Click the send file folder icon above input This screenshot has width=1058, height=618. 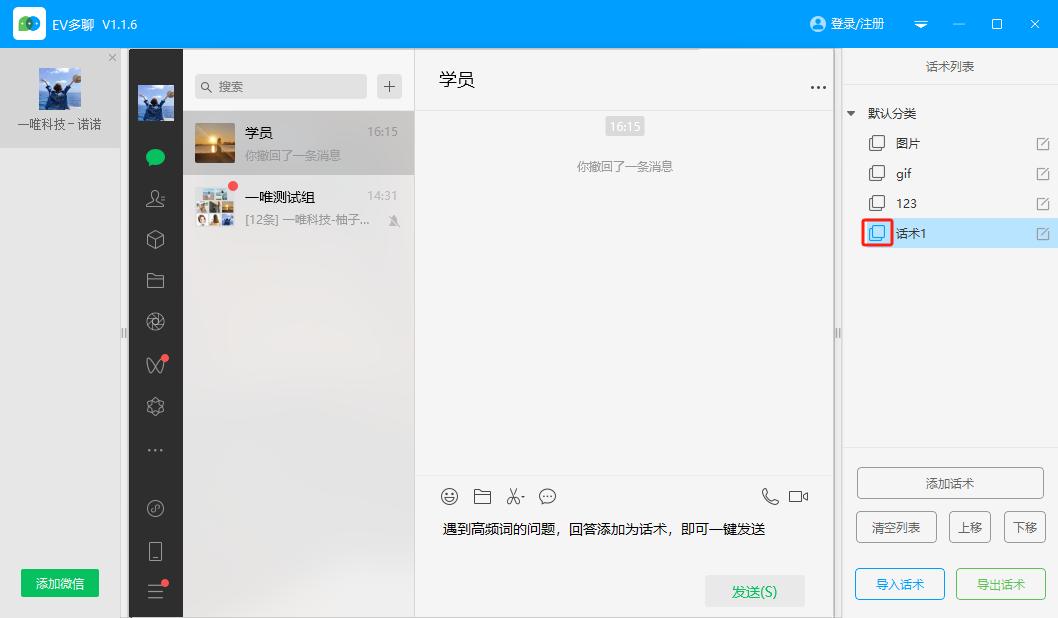click(482, 496)
